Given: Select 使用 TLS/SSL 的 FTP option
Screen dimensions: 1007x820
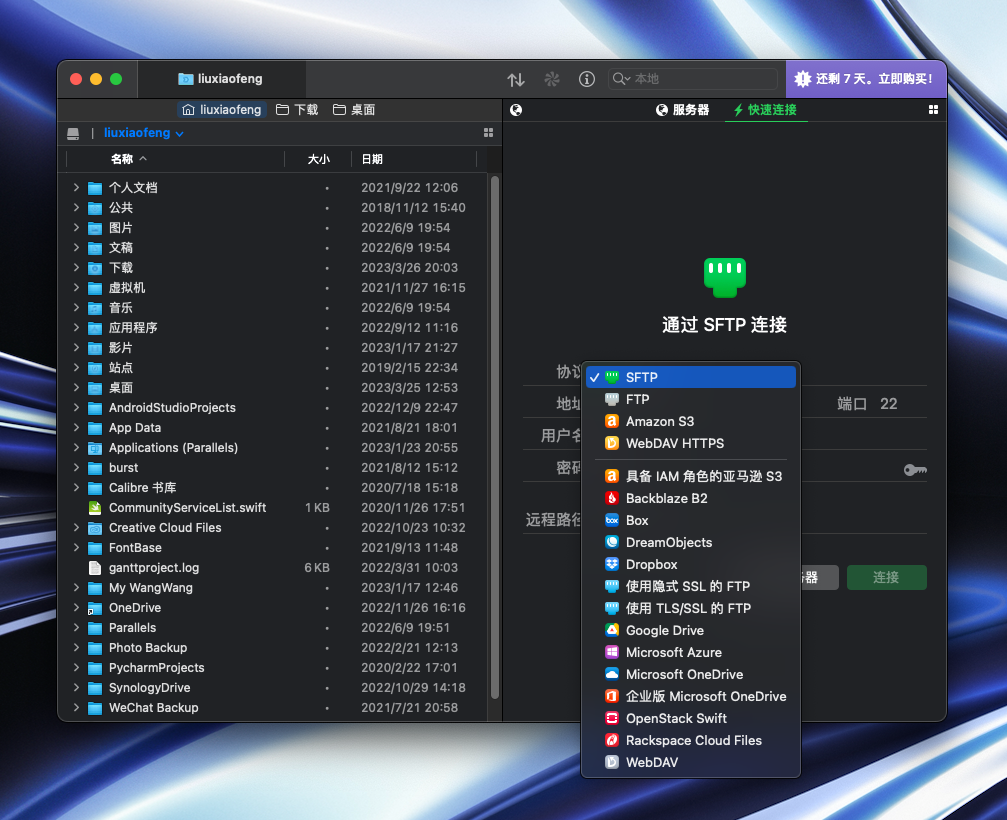Looking at the screenshot, I should tap(691, 608).
